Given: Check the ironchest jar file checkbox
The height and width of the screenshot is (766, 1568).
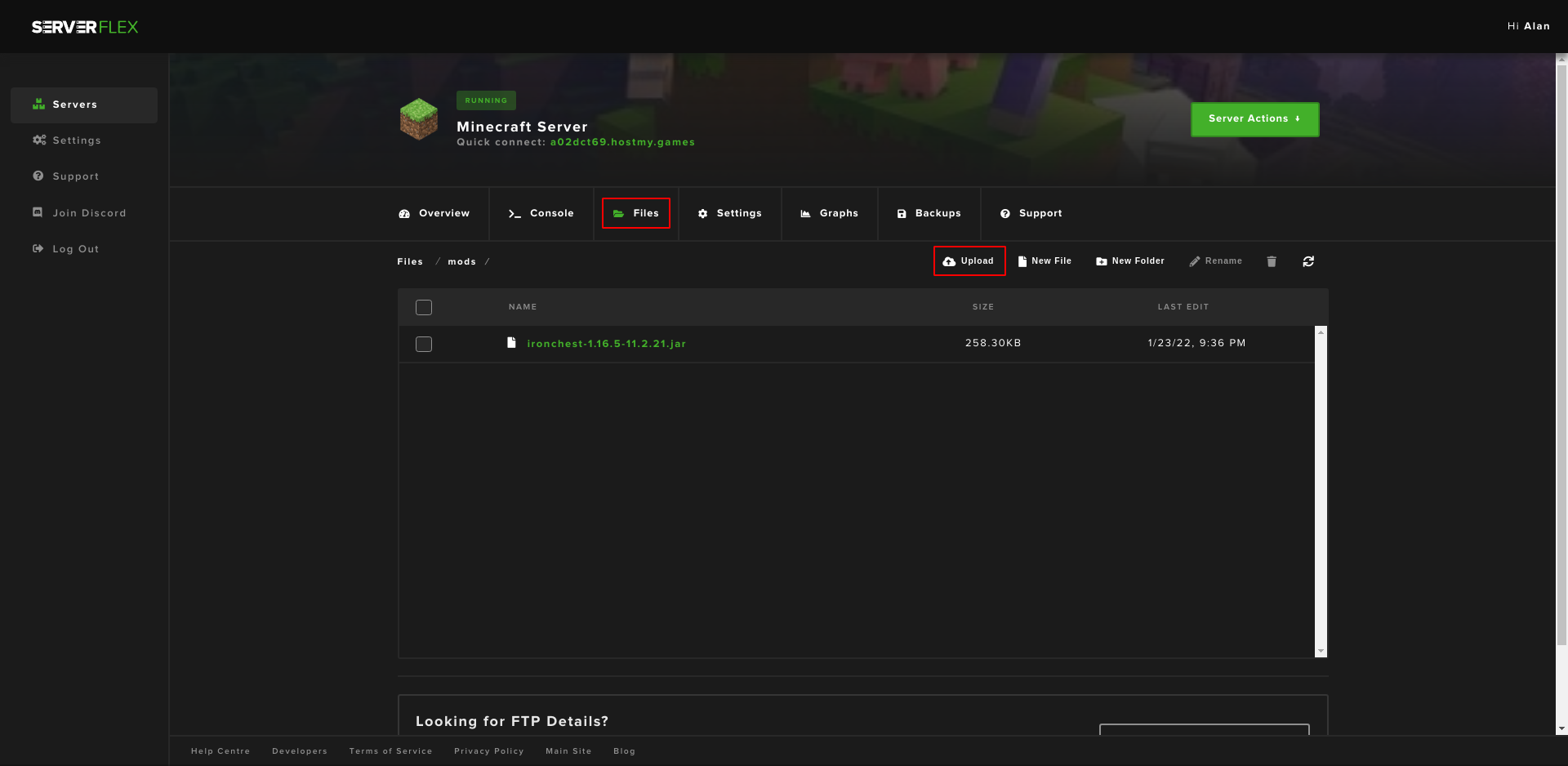Looking at the screenshot, I should [x=424, y=344].
